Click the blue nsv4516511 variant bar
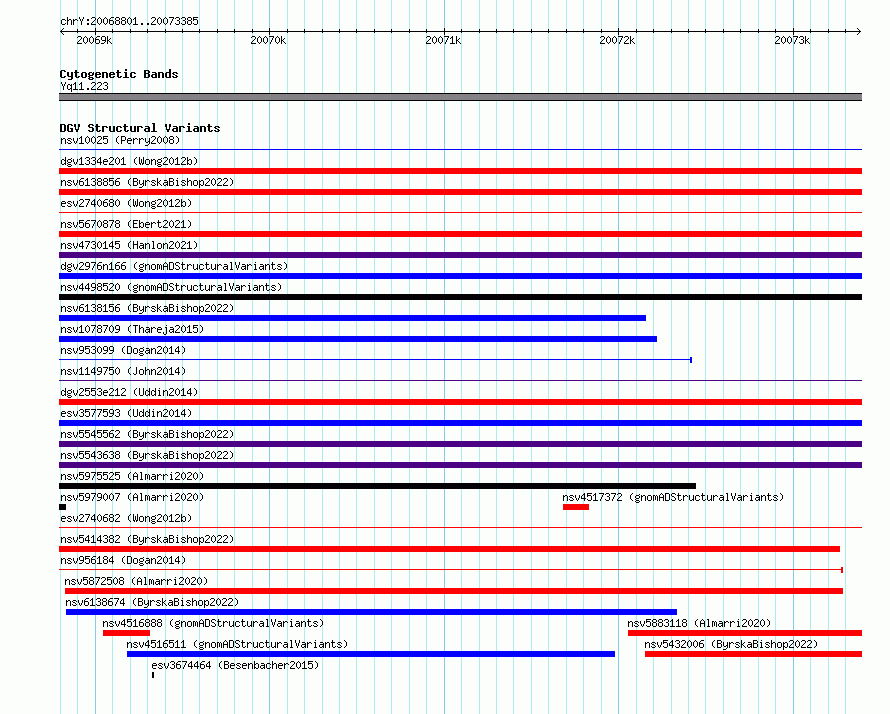This screenshot has width=890, height=714. pos(371,654)
